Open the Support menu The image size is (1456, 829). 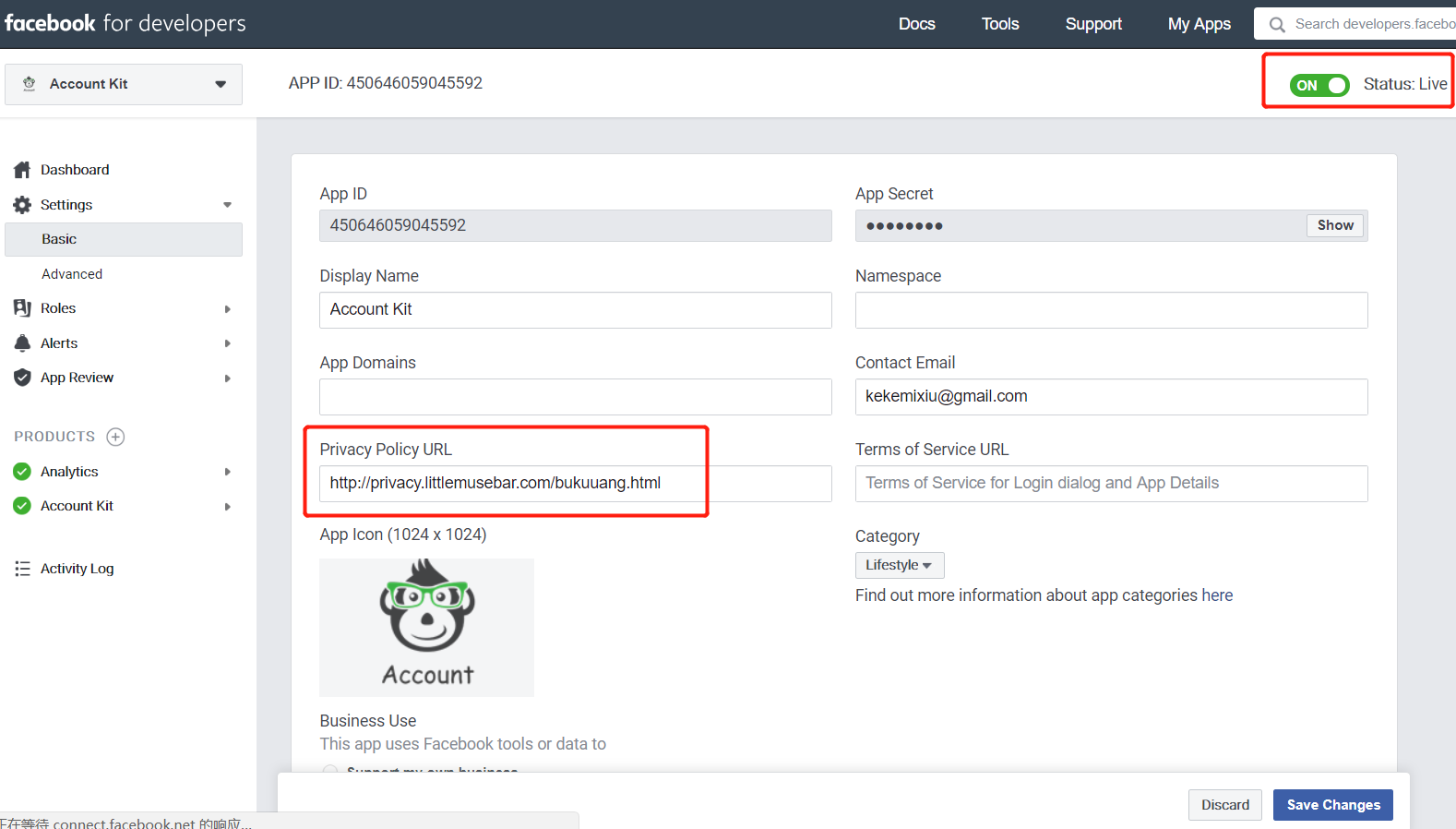1093,24
